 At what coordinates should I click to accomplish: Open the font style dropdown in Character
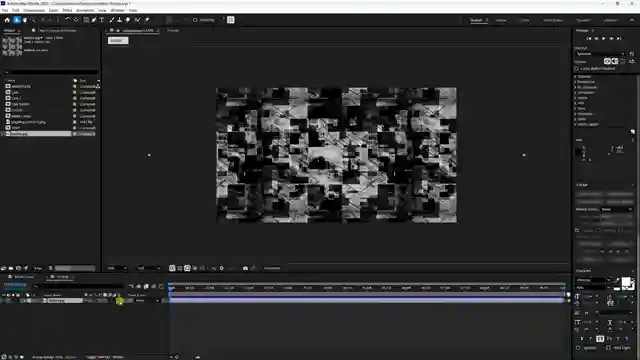pos(594,287)
